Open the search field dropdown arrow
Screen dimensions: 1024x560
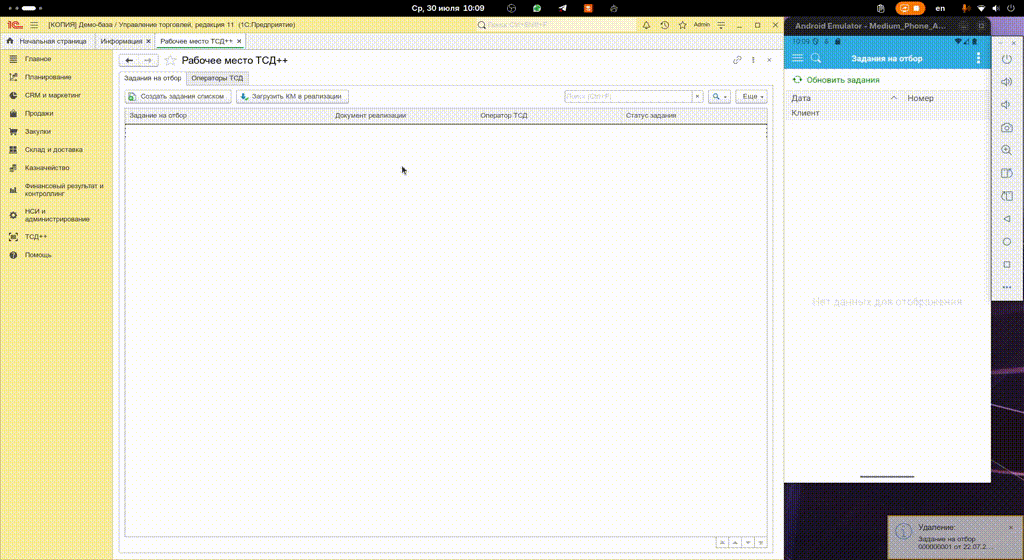[x=698, y=97]
